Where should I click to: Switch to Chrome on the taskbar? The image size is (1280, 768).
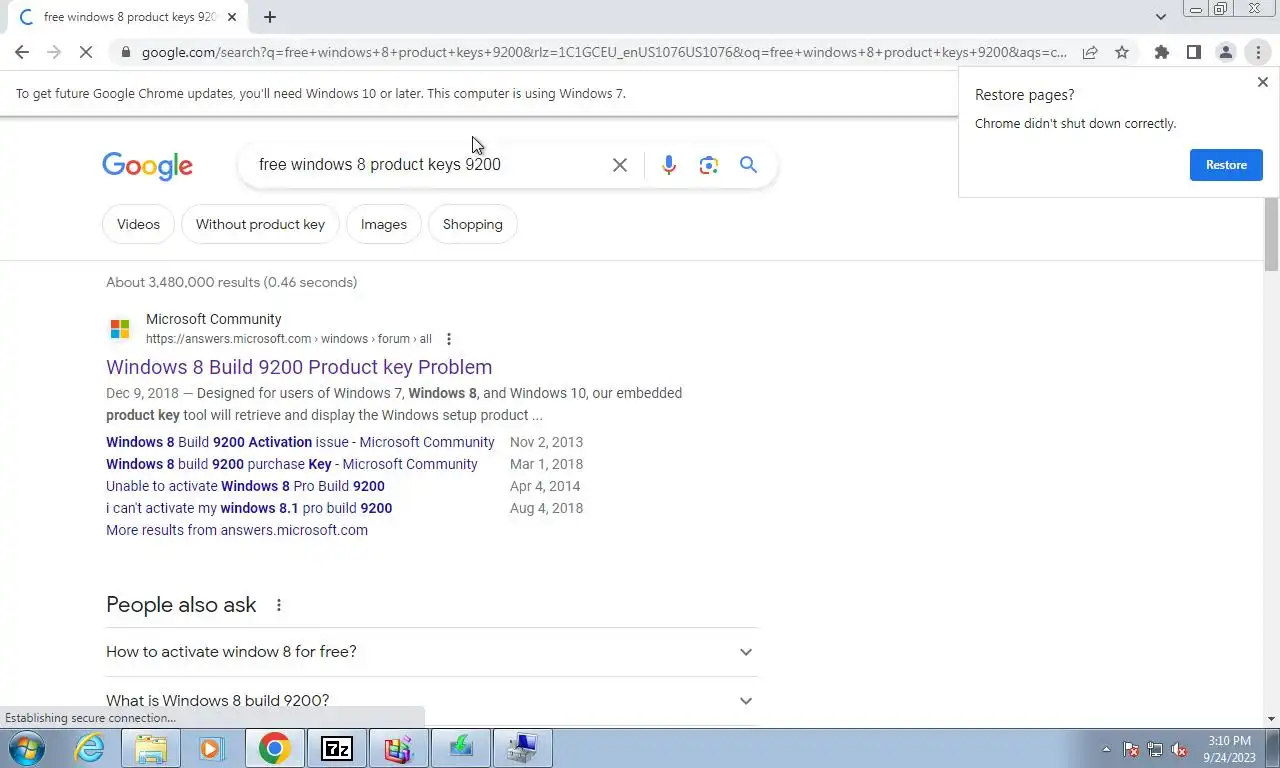pos(274,748)
